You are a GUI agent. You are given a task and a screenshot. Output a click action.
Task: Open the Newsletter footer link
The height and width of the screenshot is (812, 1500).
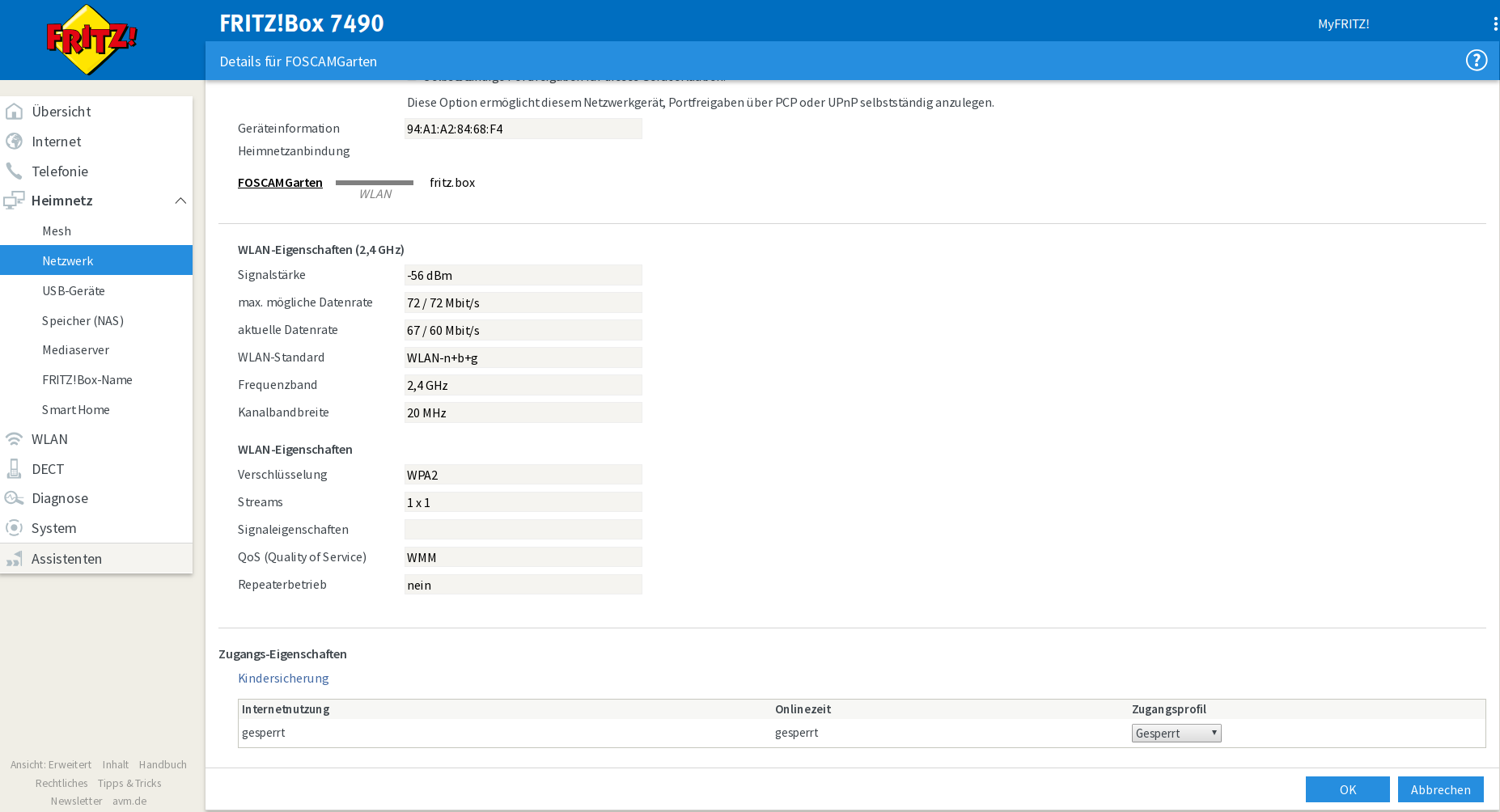pos(76,801)
